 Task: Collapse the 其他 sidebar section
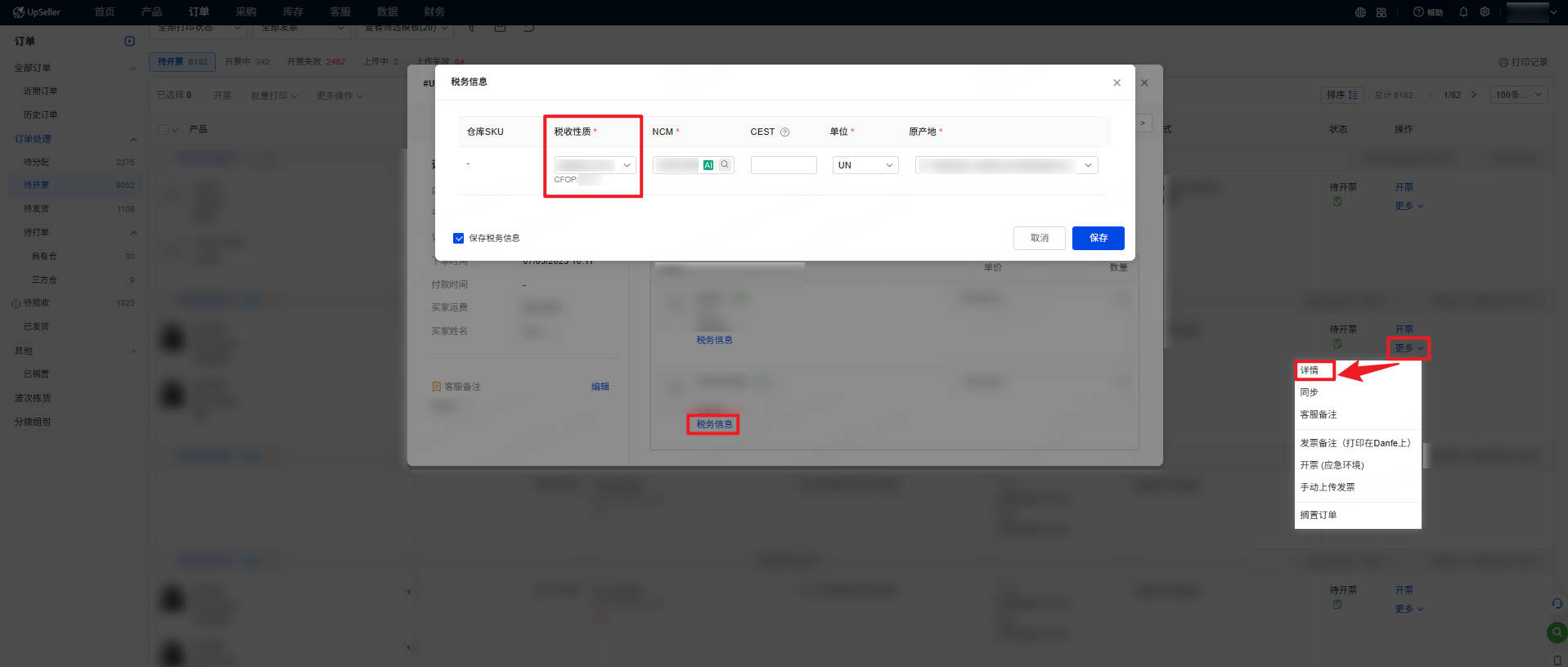133,351
